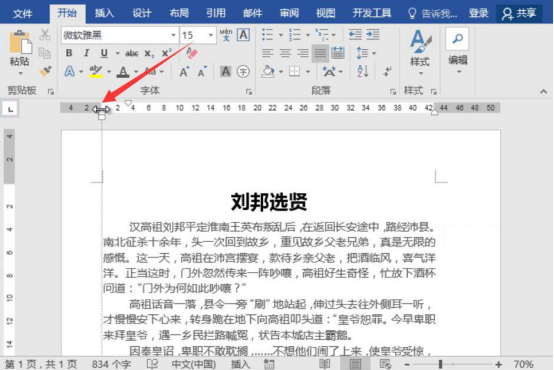Viewport: 554px width, 370px height.
Task: Apply Text Effects with the glowing A
Action: tap(70, 72)
